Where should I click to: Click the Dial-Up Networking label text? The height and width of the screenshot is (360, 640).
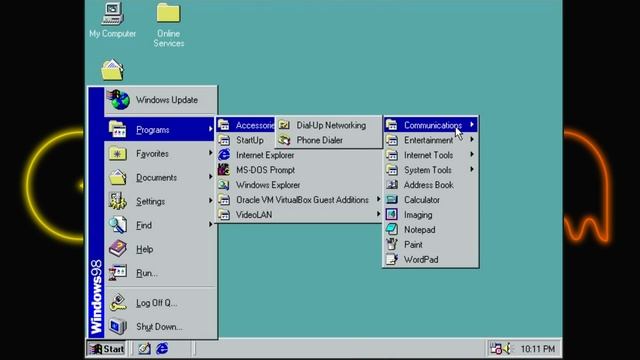click(331, 125)
